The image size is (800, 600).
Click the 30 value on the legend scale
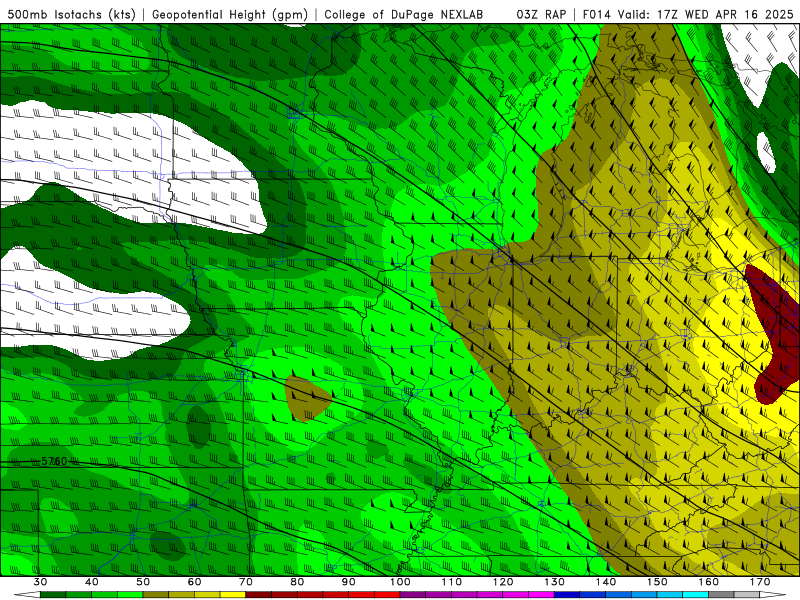pyautogui.click(x=40, y=582)
